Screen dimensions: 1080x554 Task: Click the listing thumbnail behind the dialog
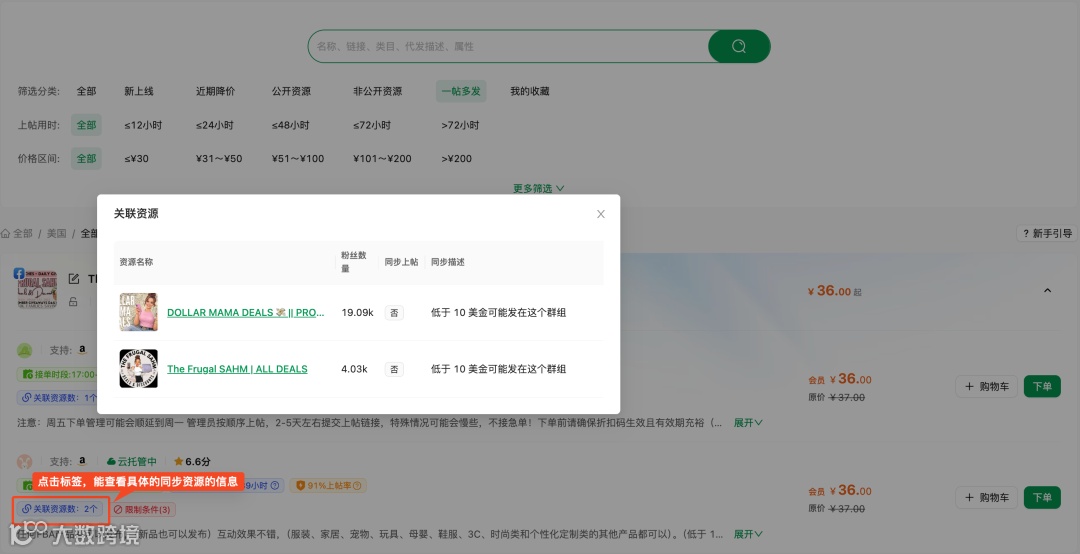pyautogui.click(x=37, y=288)
